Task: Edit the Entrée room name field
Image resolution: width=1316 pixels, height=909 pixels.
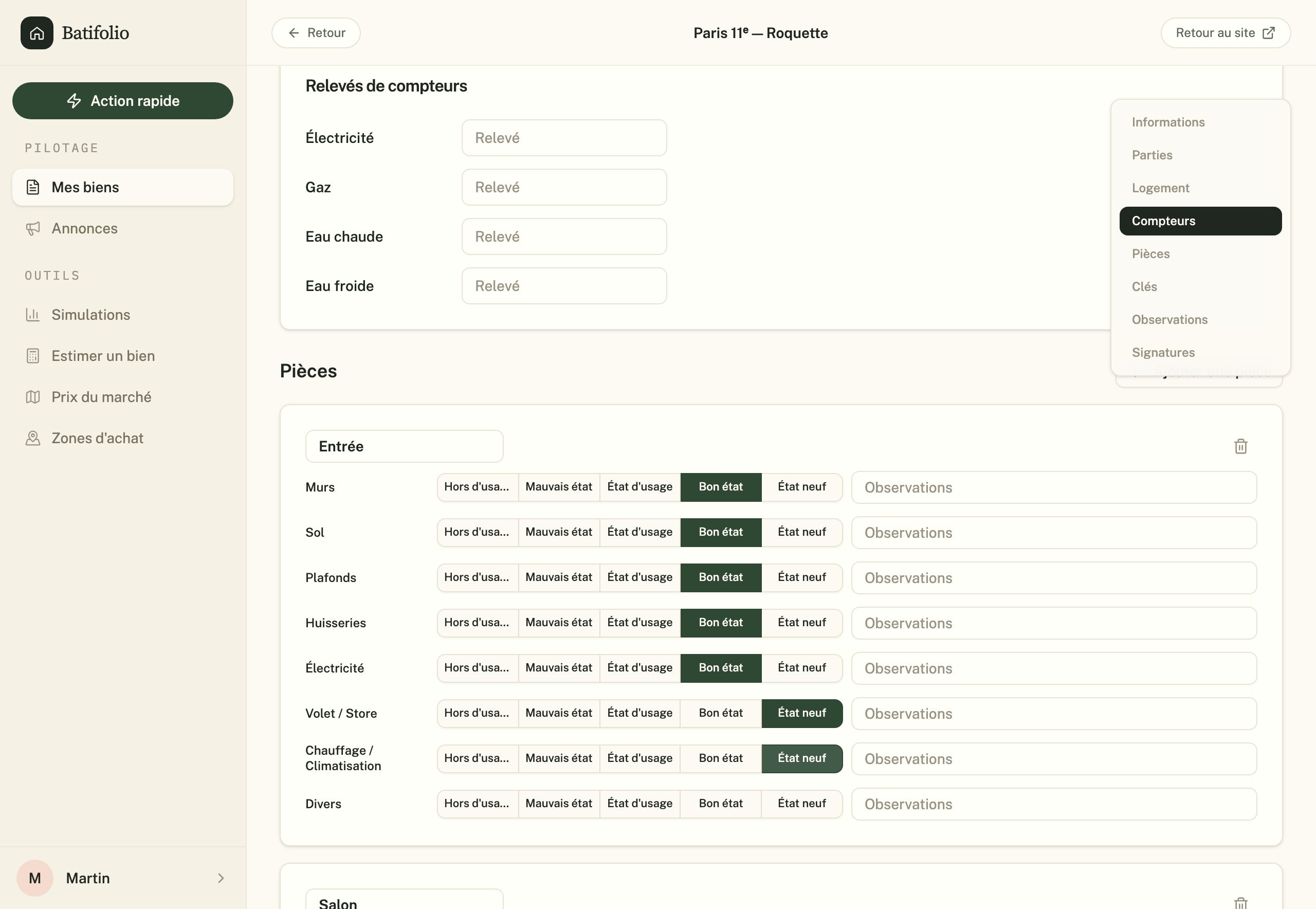Action: pos(404,446)
